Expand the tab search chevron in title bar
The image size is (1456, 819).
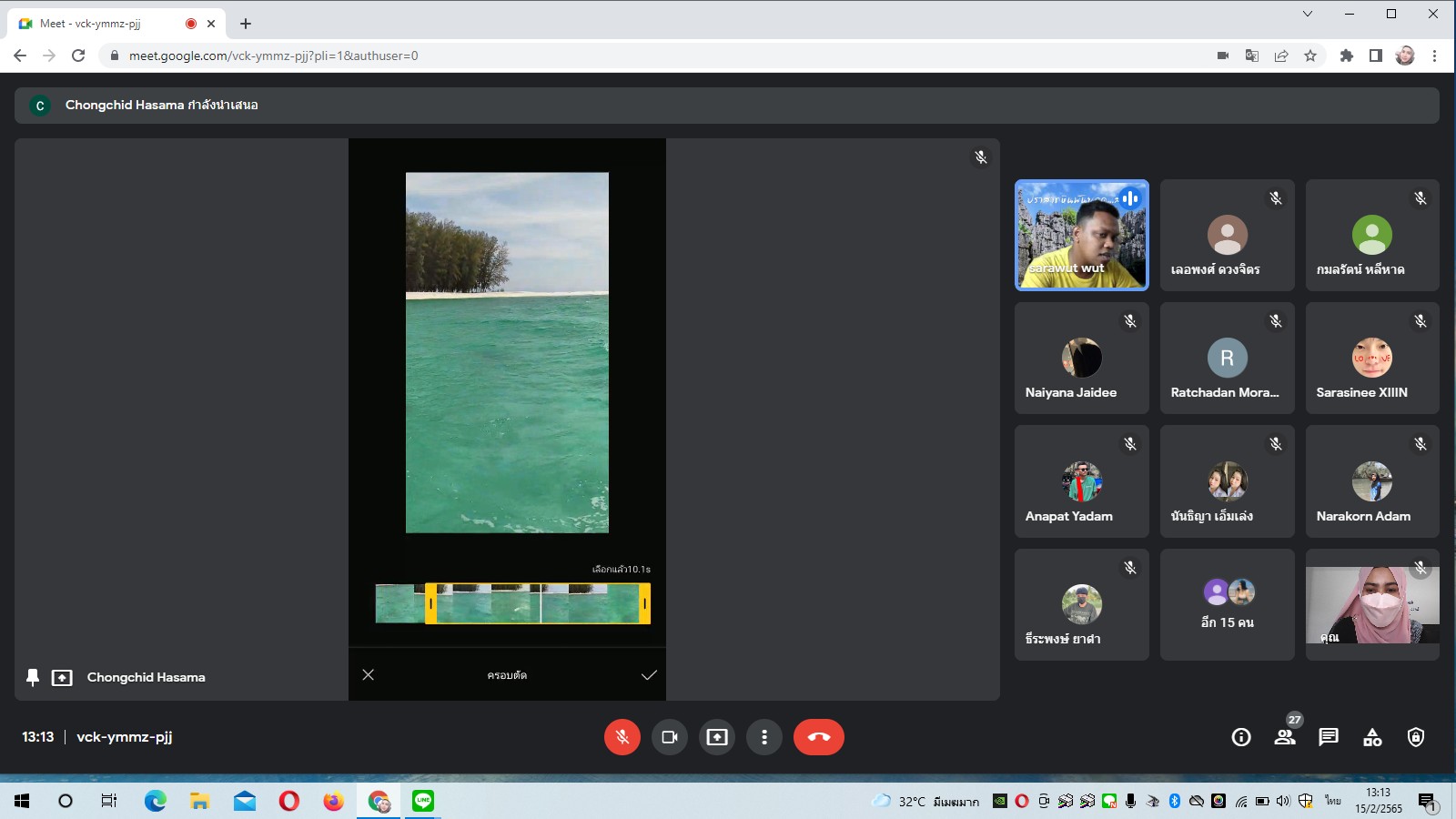point(1308,14)
